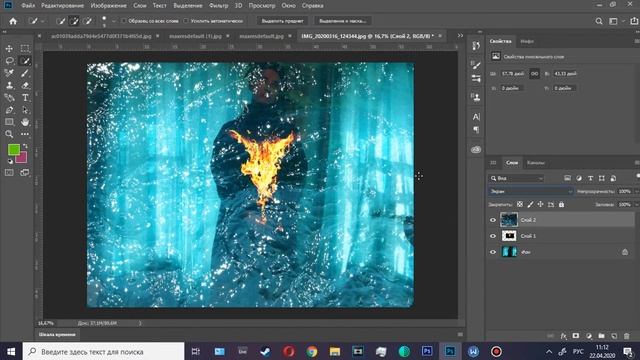Image resolution: width=640 pixels, height=360 pixels.
Task: Open the brush size picker dropdown
Action: (113, 21)
